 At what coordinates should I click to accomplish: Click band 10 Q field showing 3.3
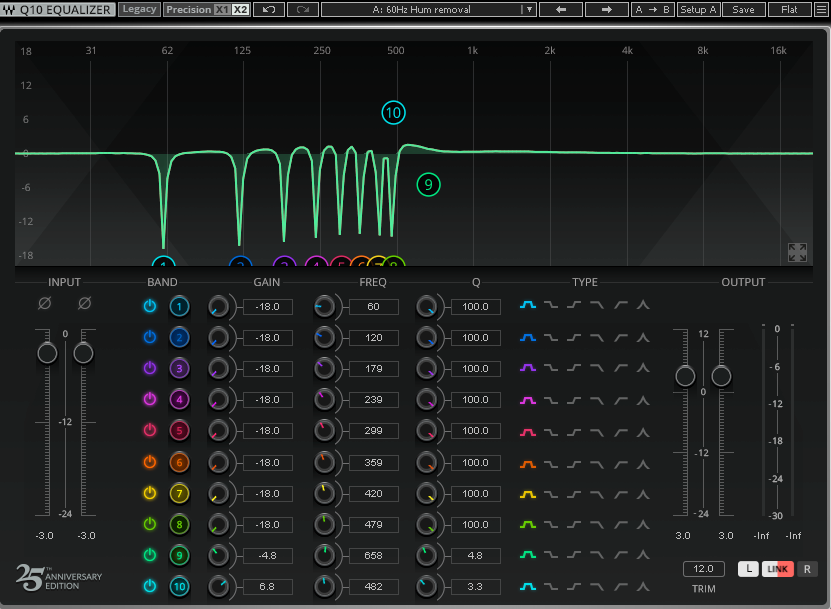pos(475,586)
